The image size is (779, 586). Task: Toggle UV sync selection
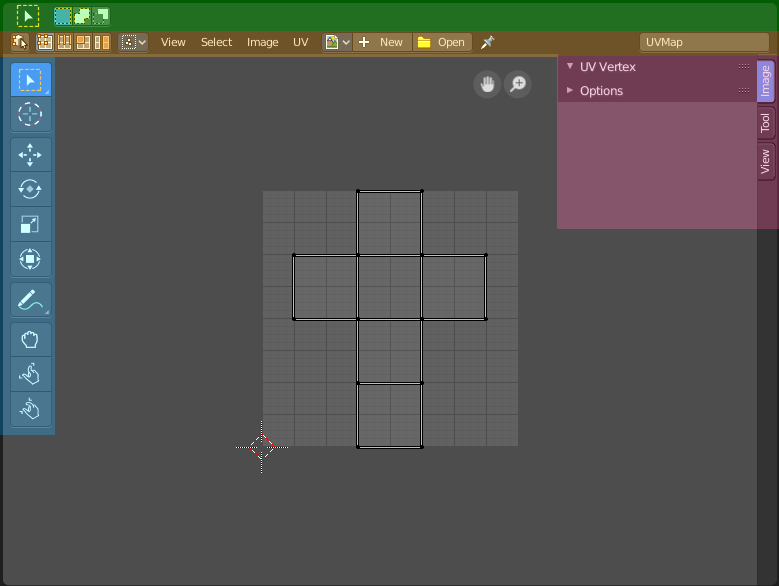[x=20, y=42]
